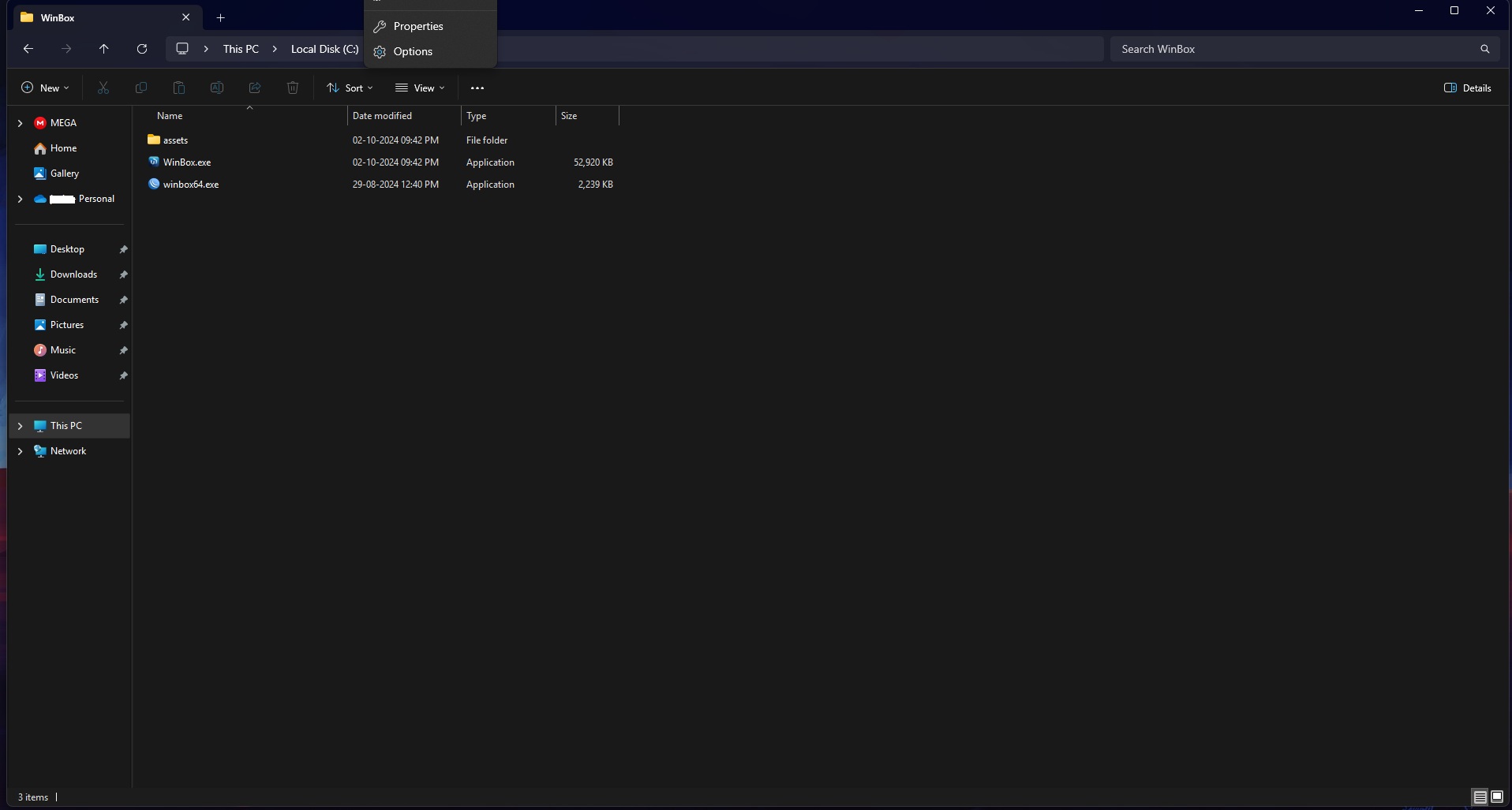
Task: Close the WinBox tab
Action: click(x=186, y=17)
